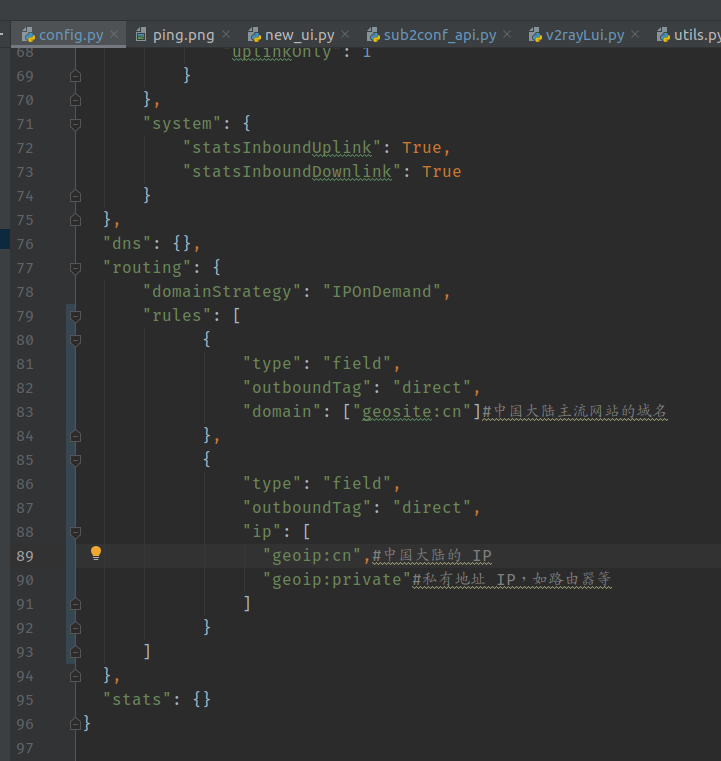Close the config.py tab

(114, 34)
